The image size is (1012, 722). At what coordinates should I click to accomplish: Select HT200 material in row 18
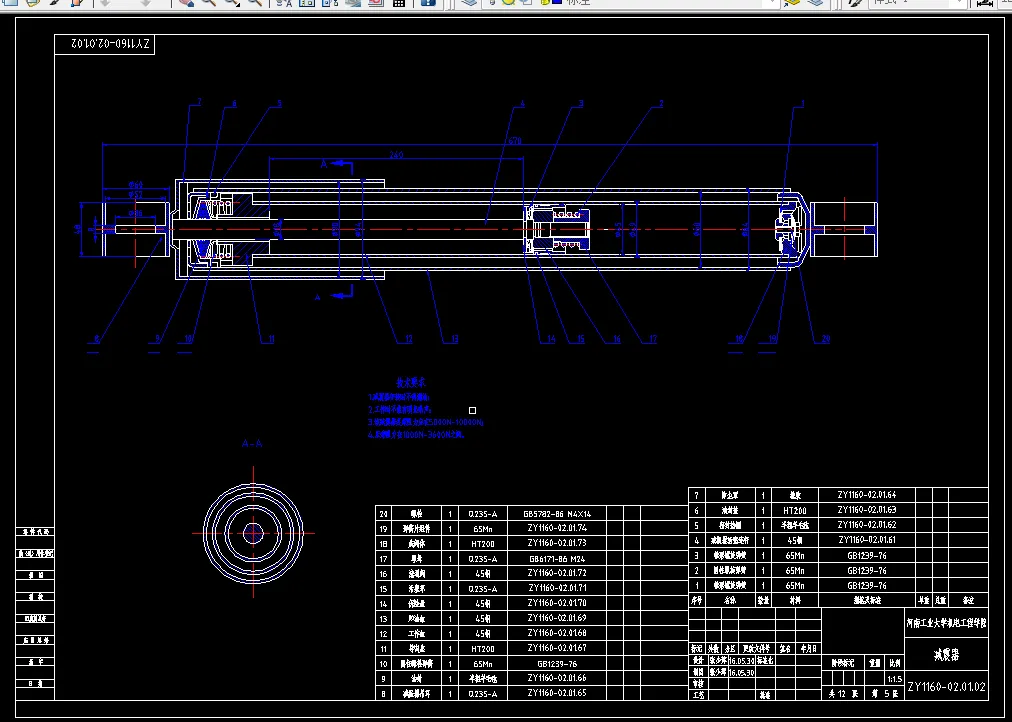[x=483, y=544]
